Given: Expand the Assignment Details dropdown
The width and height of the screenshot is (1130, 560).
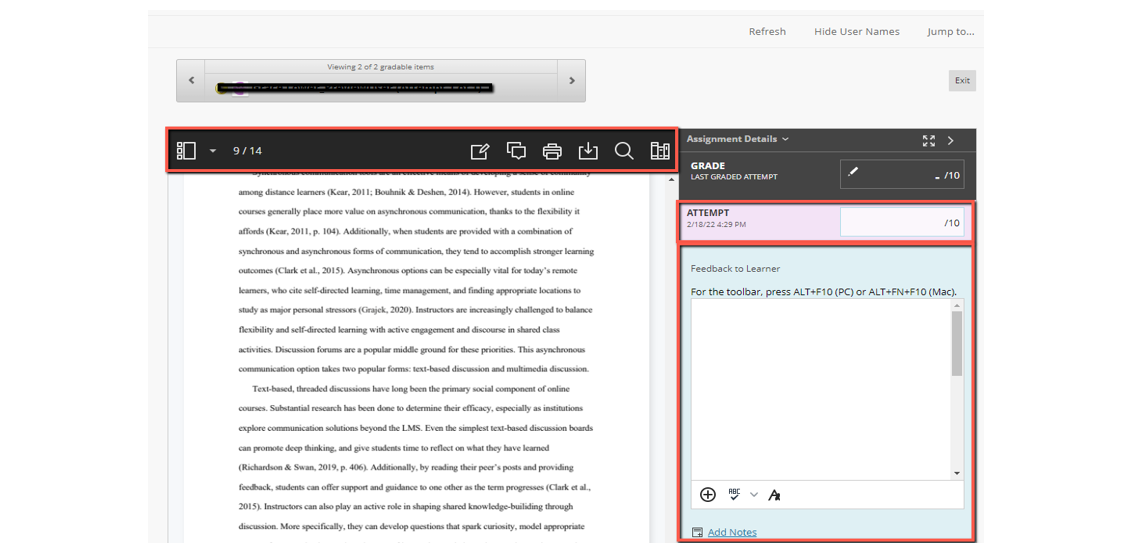Looking at the screenshot, I should pos(737,139).
